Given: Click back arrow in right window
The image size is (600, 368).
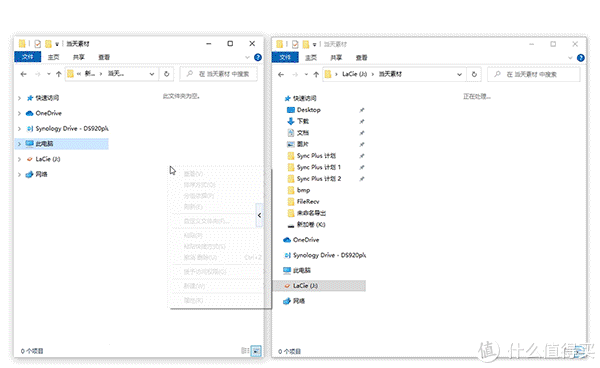Looking at the screenshot, I should click(281, 75).
